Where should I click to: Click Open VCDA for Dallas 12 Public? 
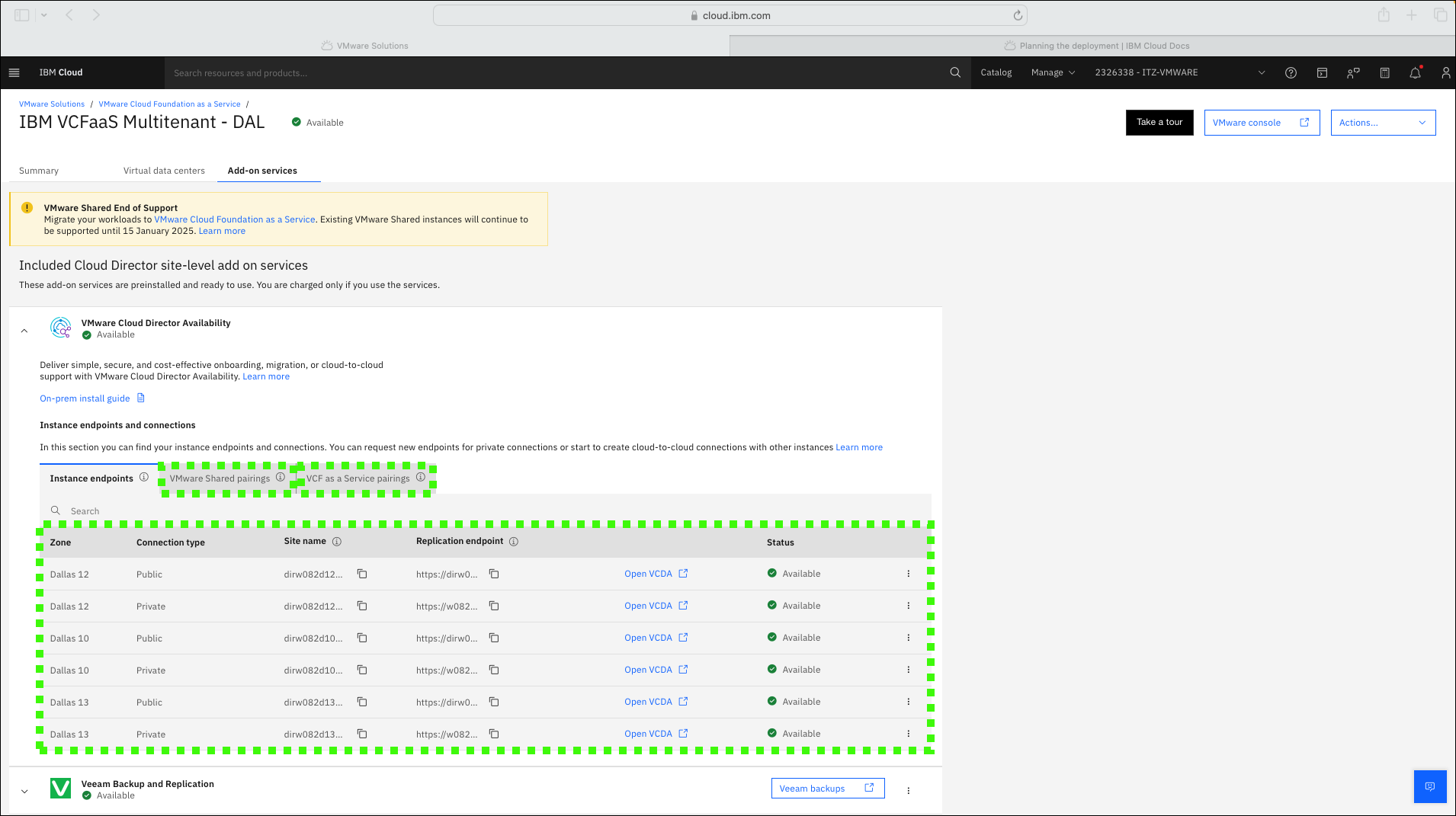656,574
